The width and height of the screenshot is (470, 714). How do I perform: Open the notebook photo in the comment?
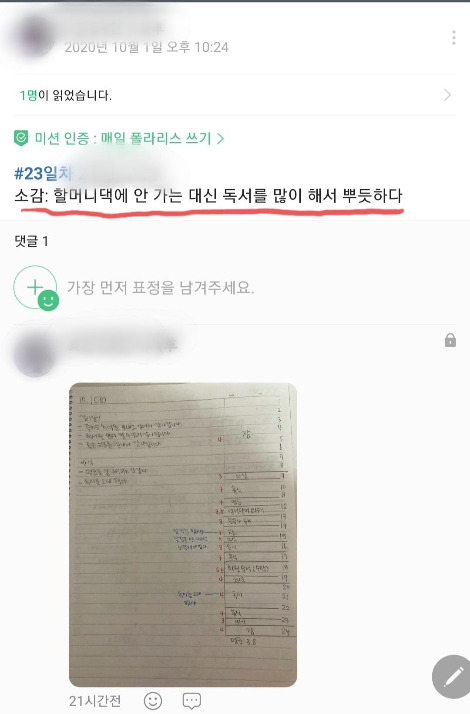pos(183,534)
